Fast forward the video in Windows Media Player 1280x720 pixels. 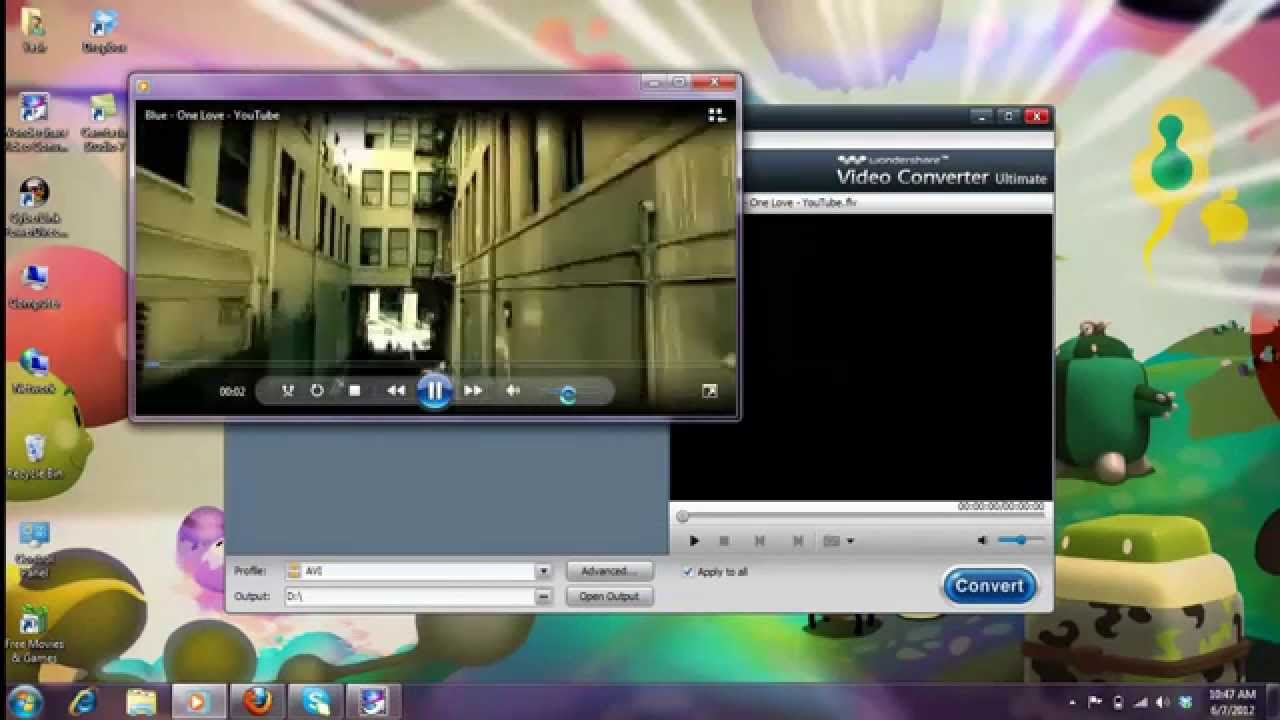pos(473,391)
